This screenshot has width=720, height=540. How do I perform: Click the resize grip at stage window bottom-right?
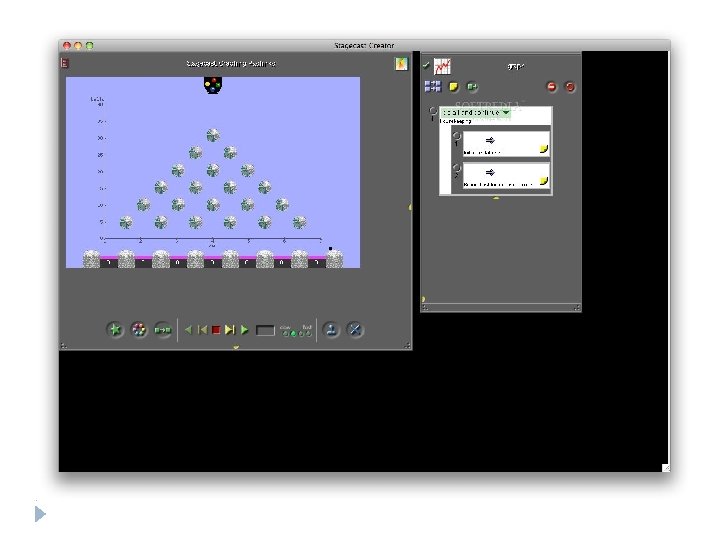click(407, 346)
